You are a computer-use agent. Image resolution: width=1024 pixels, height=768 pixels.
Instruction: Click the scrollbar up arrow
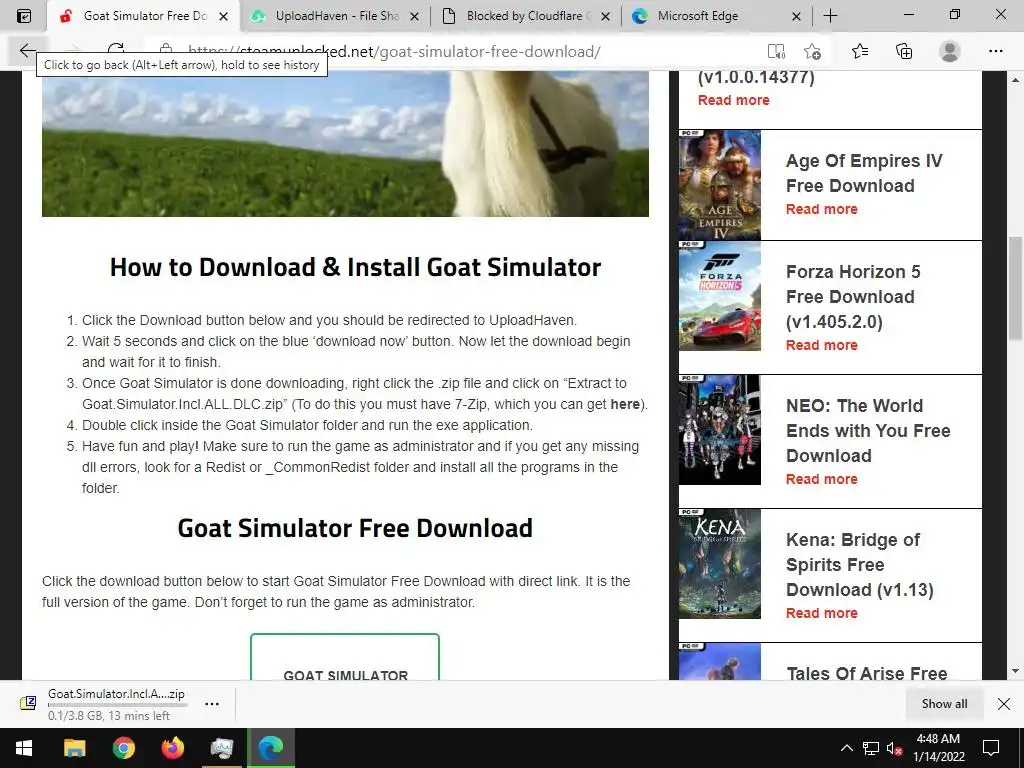click(1015, 80)
